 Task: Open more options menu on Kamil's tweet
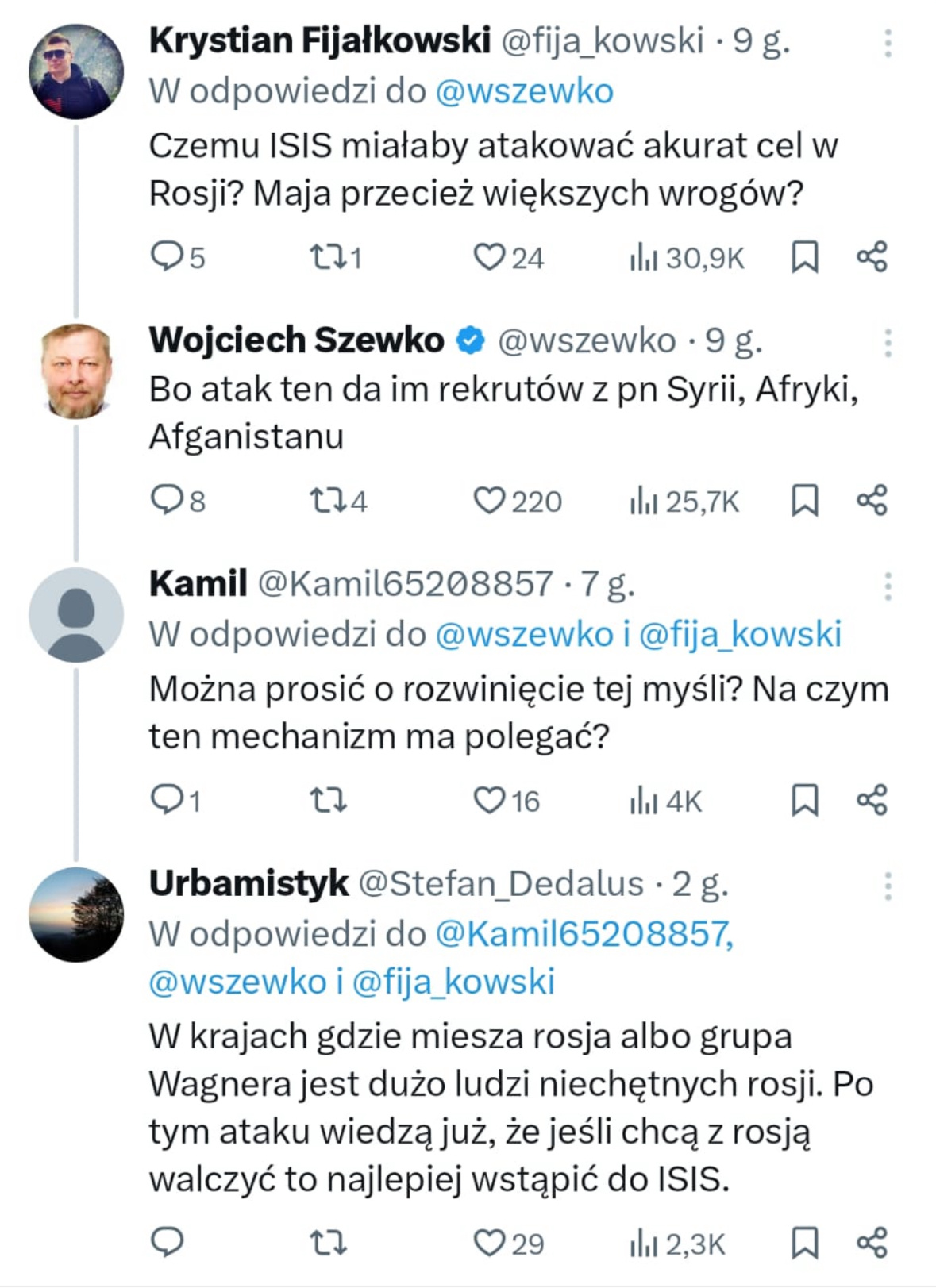pyautogui.click(x=888, y=586)
